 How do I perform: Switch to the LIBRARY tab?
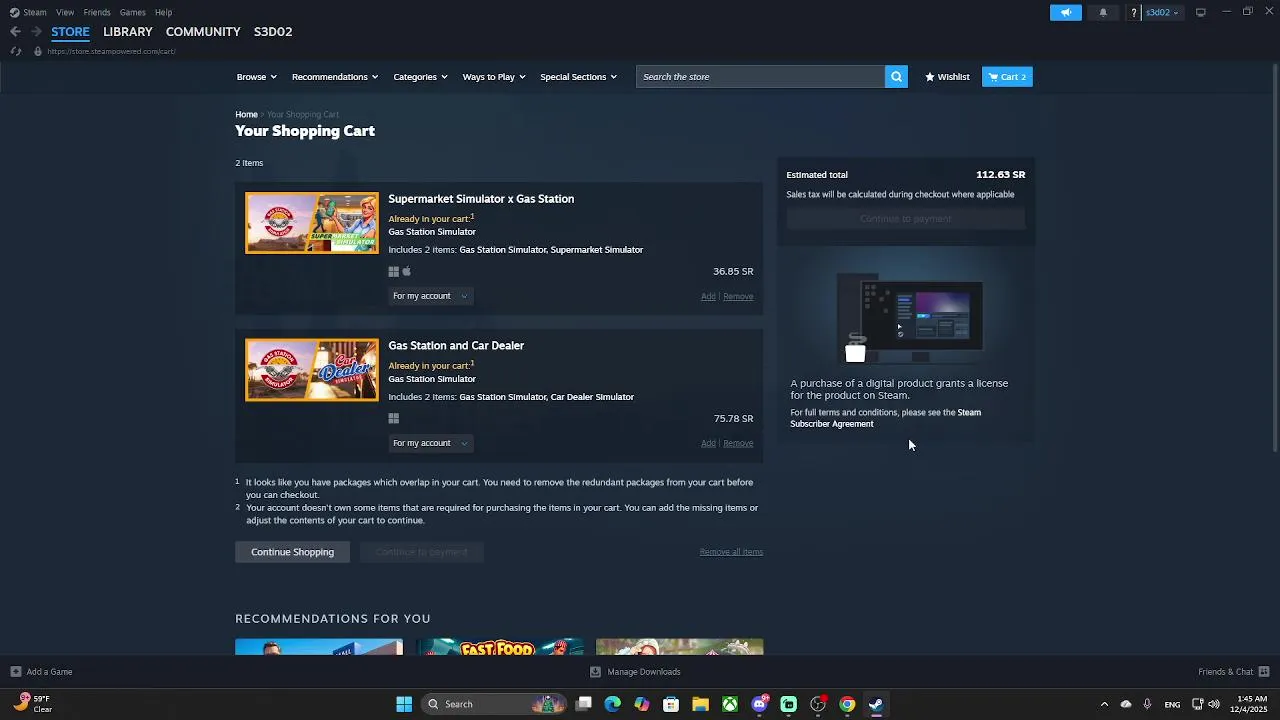[128, 32]
